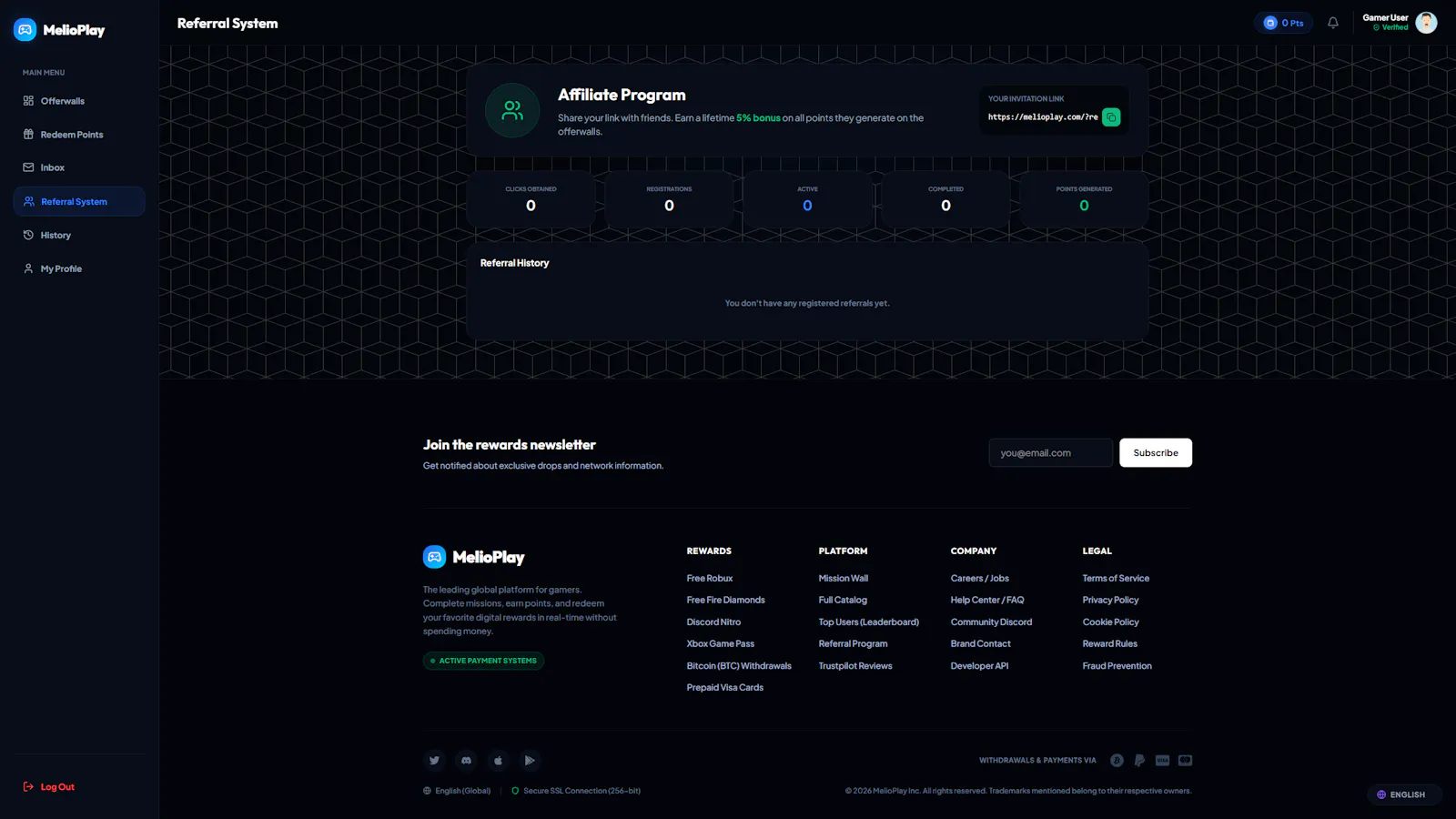Open the Full Catalog link
The image size is (1456, 819).
pos(843,601)
